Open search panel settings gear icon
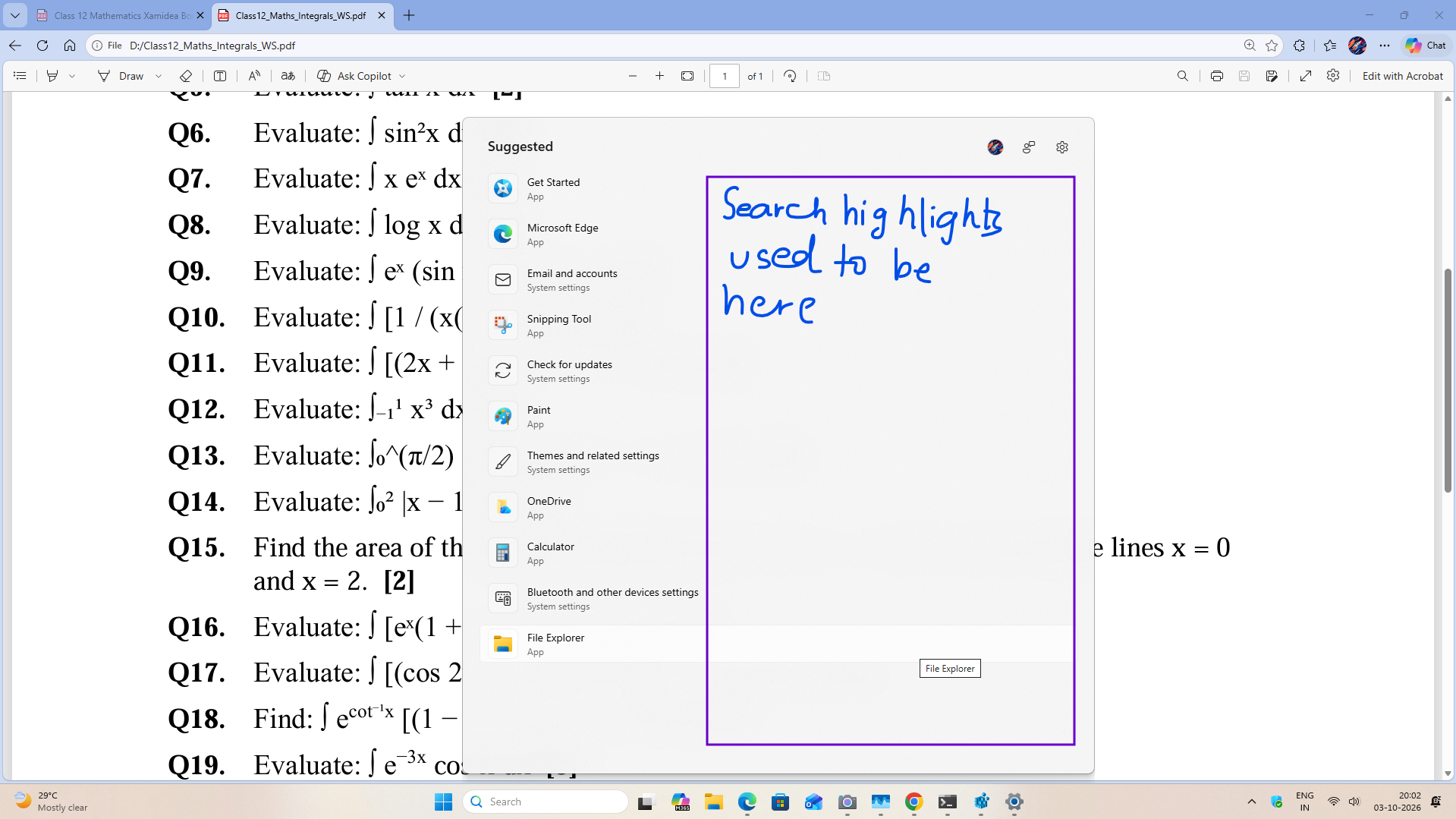 point(1062,147)
